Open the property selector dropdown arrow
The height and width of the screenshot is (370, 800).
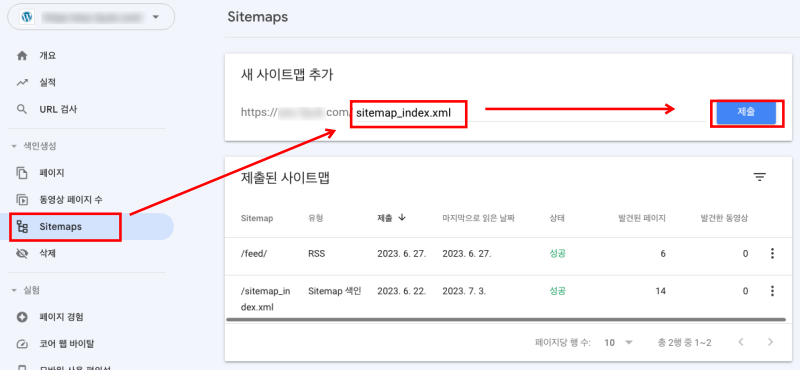[156, 17]
